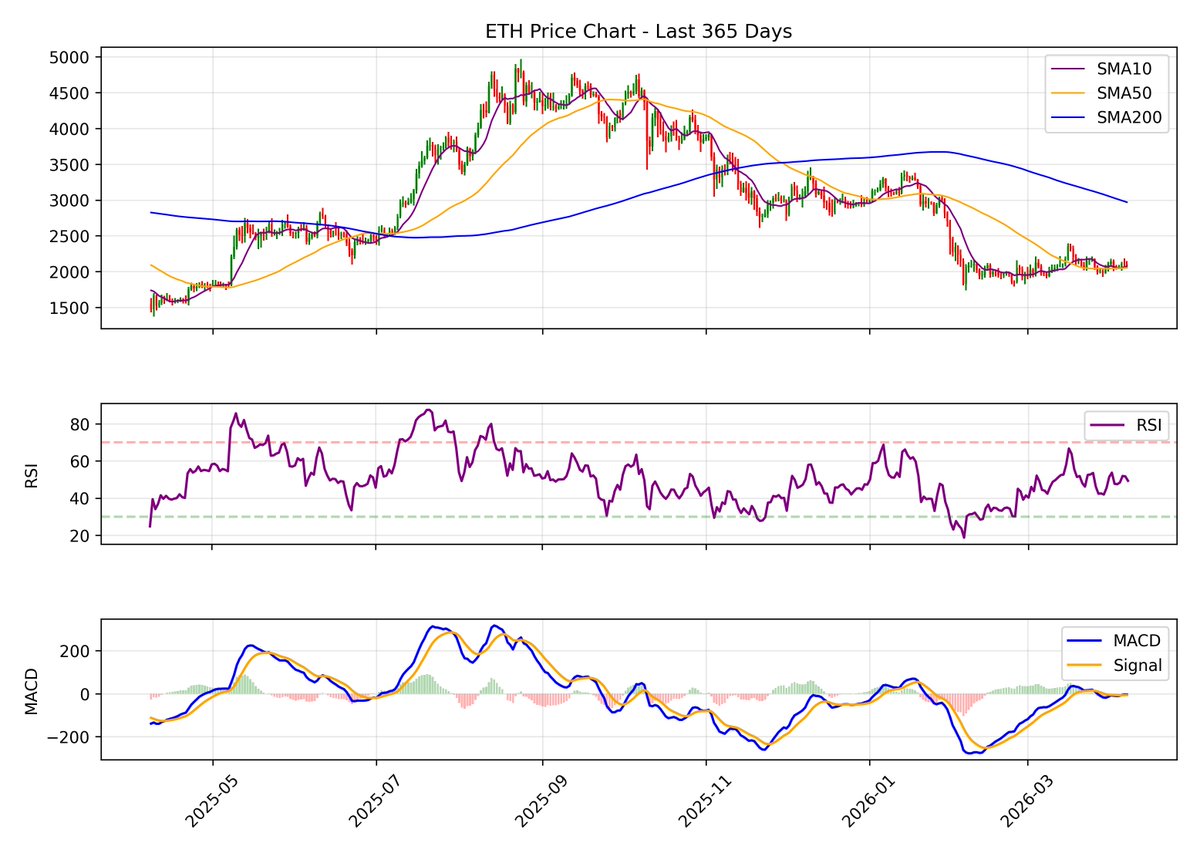Click the rotated MACD y-axis label
This screenshot has height=853, width=1200.
[31, 689]
